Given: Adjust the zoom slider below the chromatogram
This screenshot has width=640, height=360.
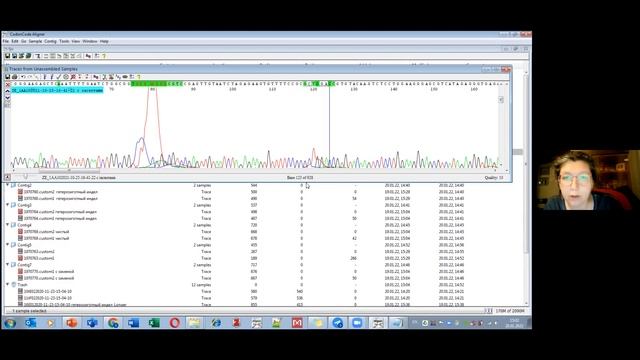Looking at the screenshot, I should point(25,177).
